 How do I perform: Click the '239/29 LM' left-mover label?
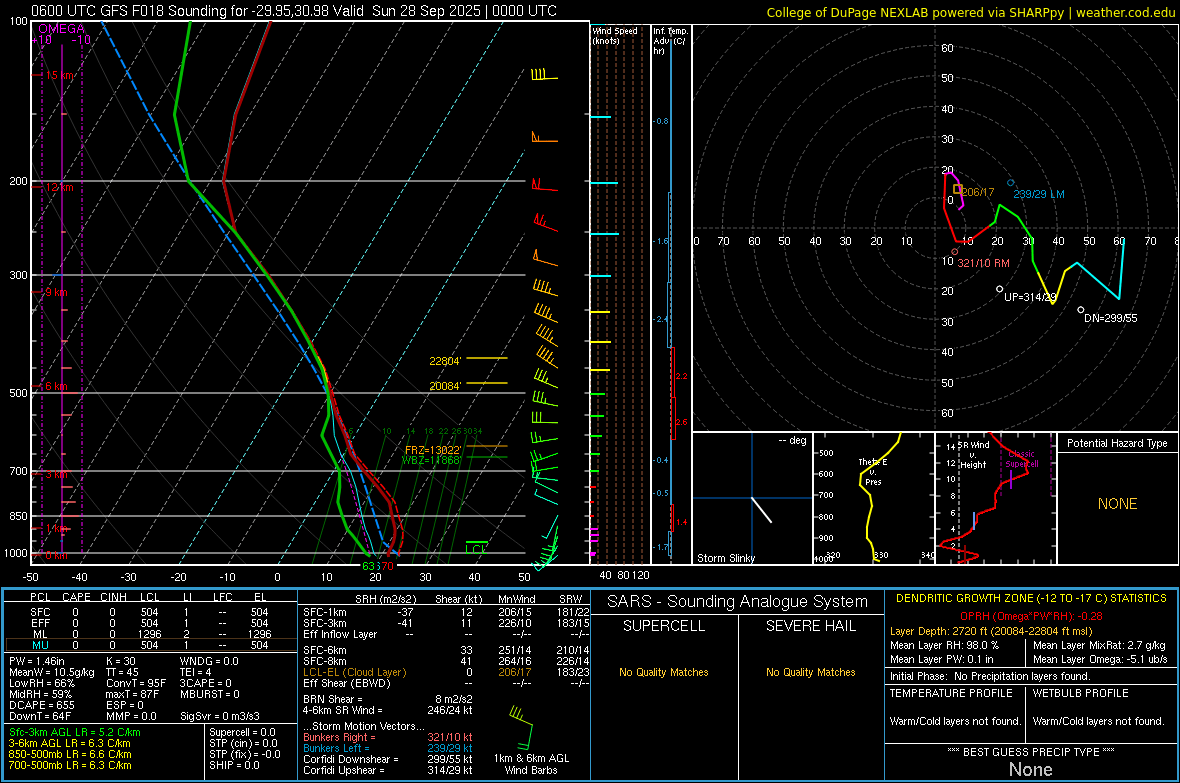pyautogui.click(x=1039, y=194)
